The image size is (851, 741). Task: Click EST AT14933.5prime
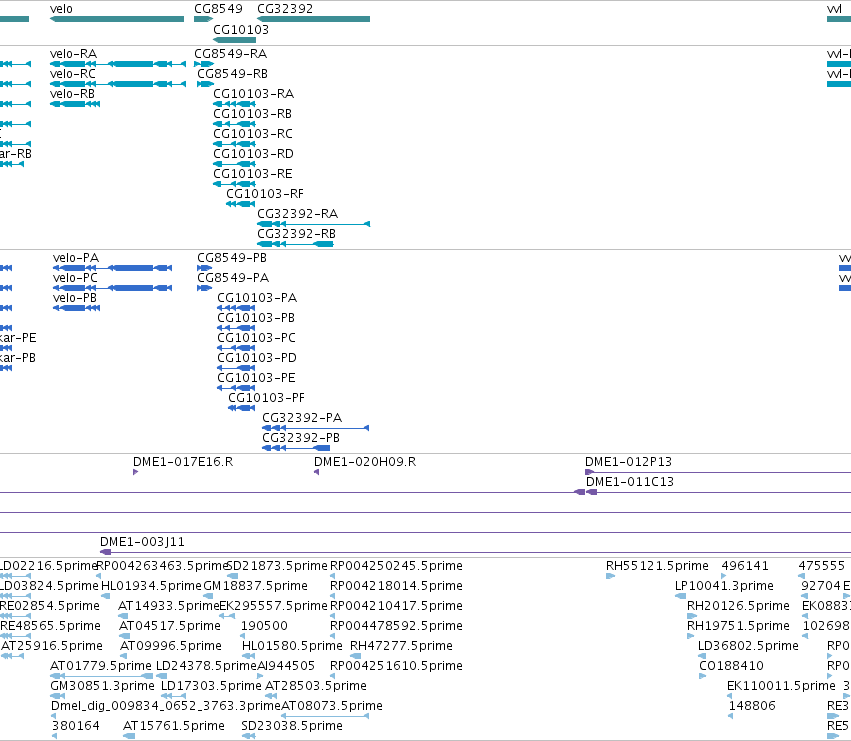pyautogui.click(x=123, y=616)
